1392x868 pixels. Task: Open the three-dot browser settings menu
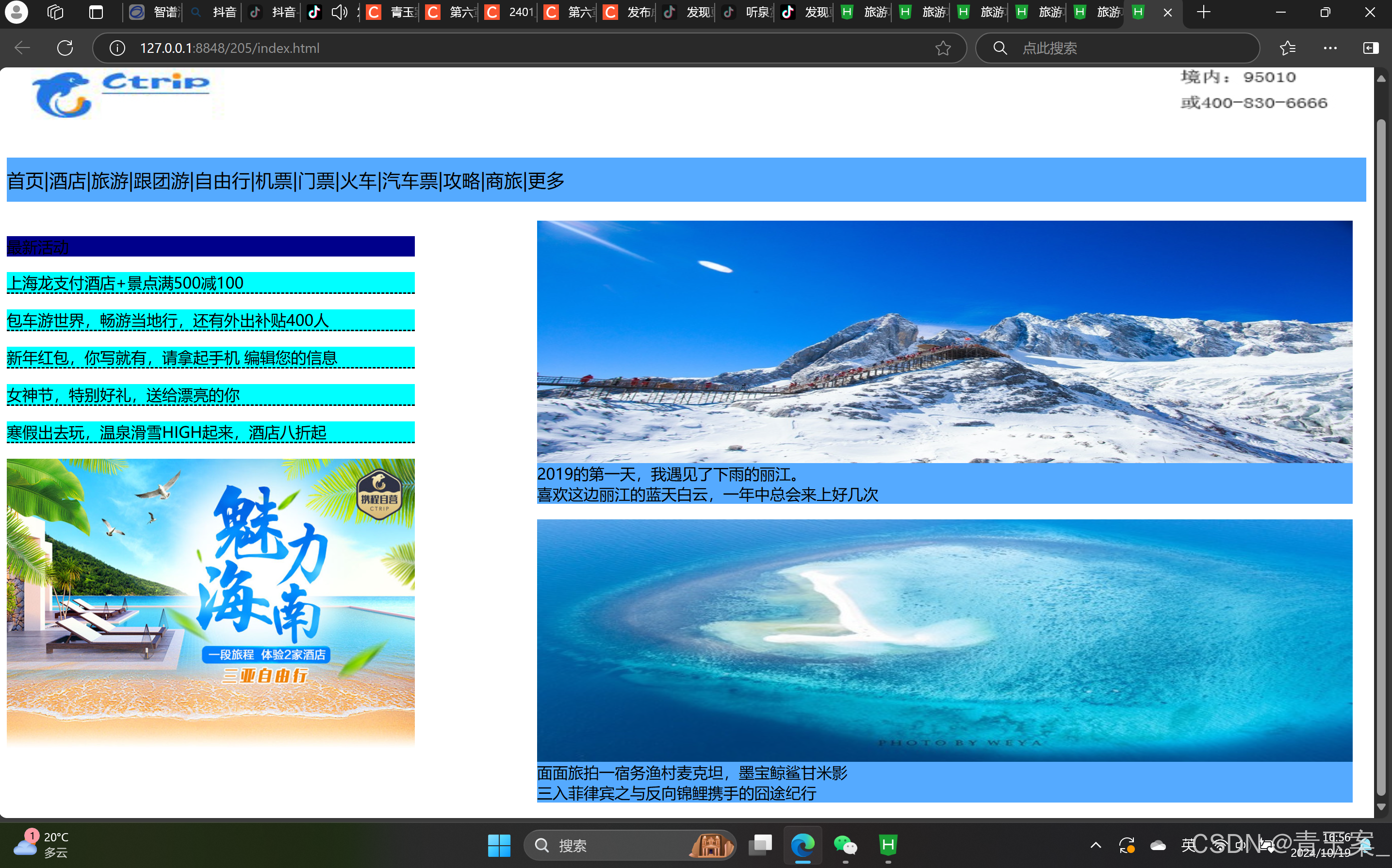(x=1330, y=48)
